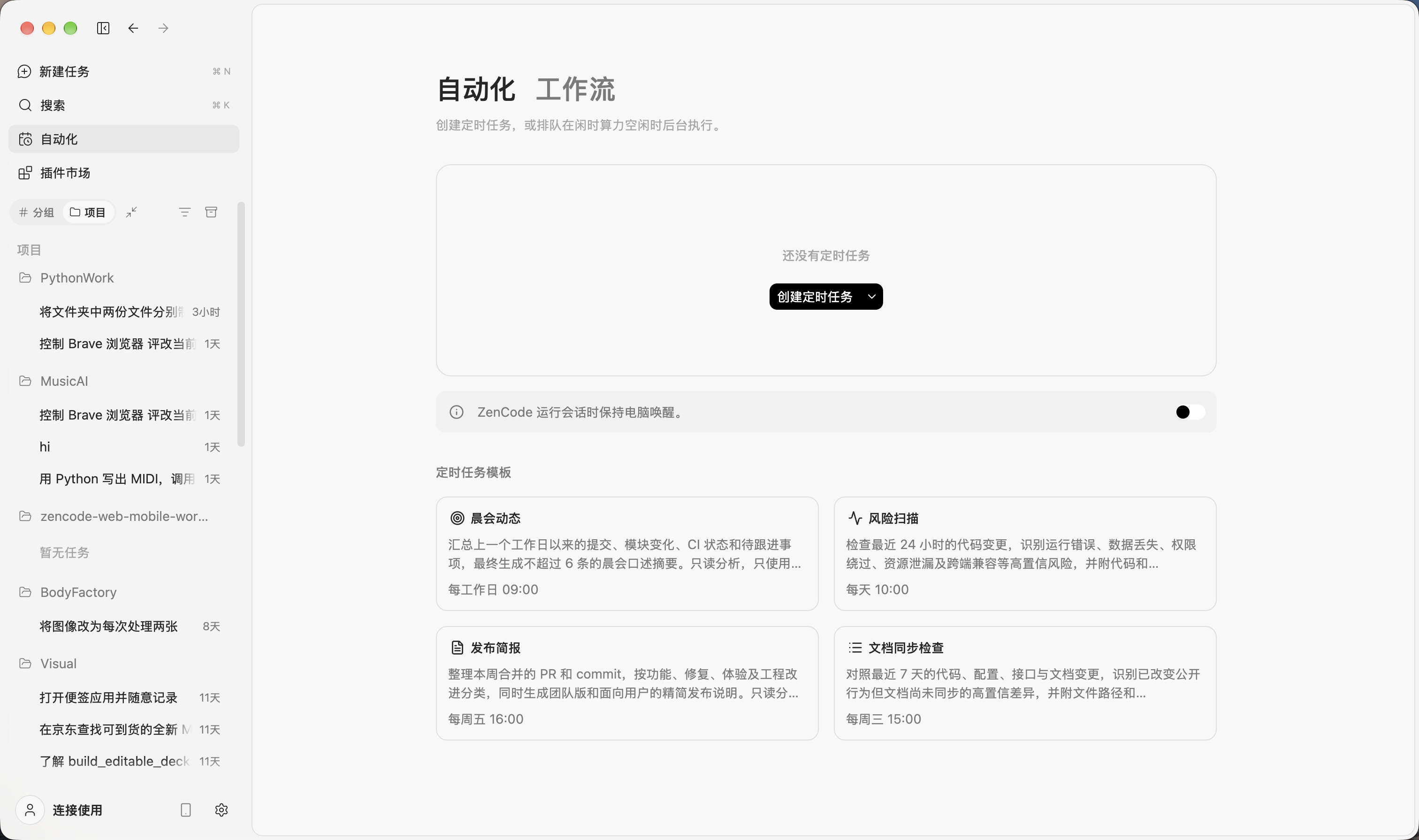
Task: Click the 每周五 16:00 schedule text
Action: [486, 719]
